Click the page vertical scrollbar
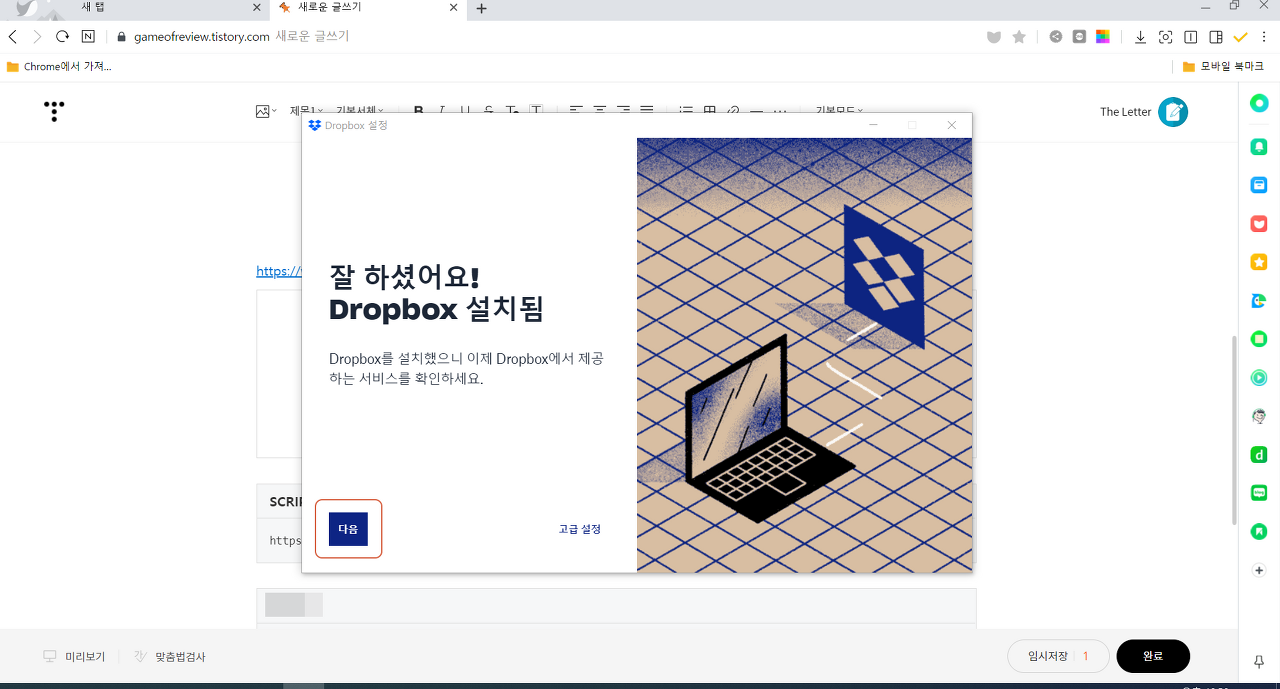This screenshot has height=689, width=1280. [x=1234, y=430]
